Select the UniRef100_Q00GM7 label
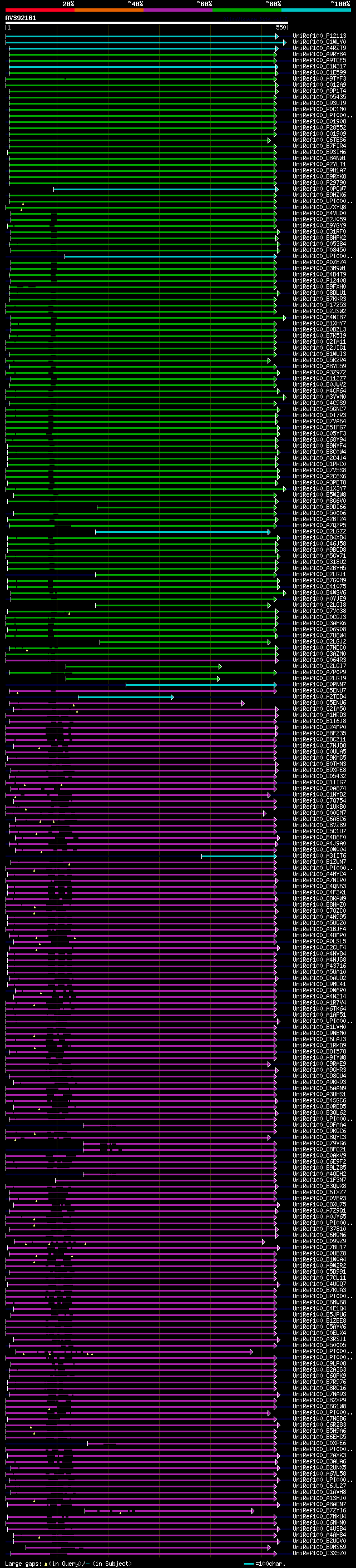The width and height of the screenshot is (356, 1568). (x=319, y=813)
